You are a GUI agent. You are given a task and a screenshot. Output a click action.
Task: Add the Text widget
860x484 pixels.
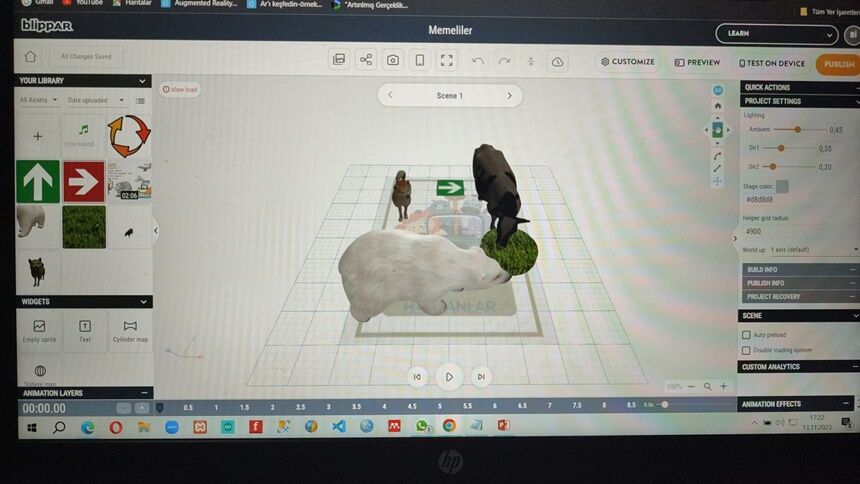pyautogui.click(x=85, y=331)
